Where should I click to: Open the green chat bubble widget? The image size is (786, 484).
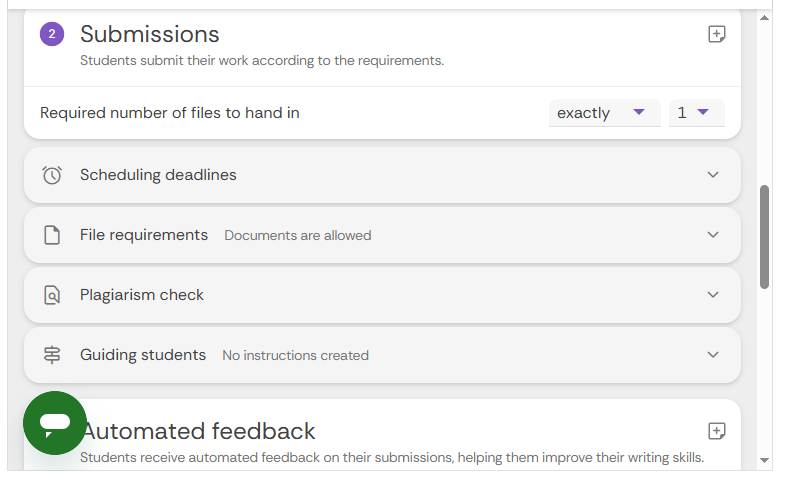(x=55, y=423)
